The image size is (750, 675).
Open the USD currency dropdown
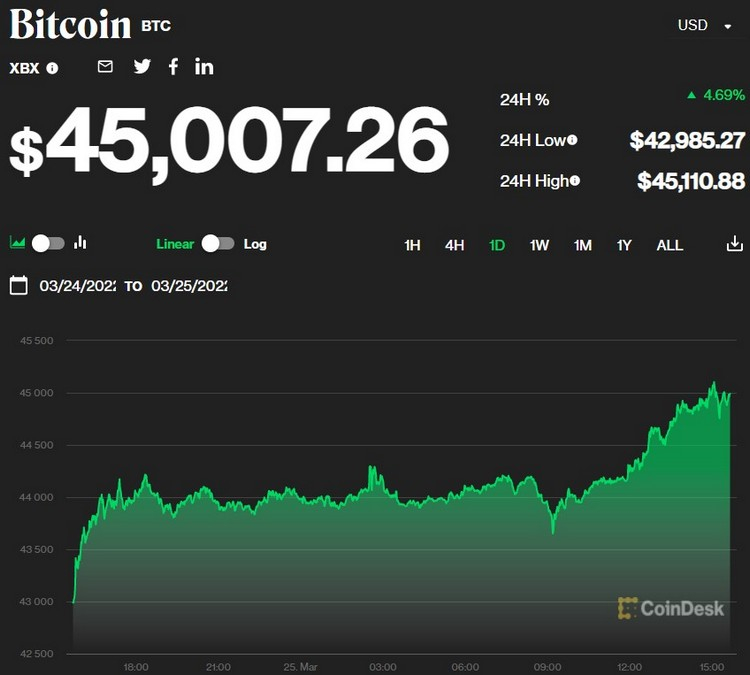(705, 26)
